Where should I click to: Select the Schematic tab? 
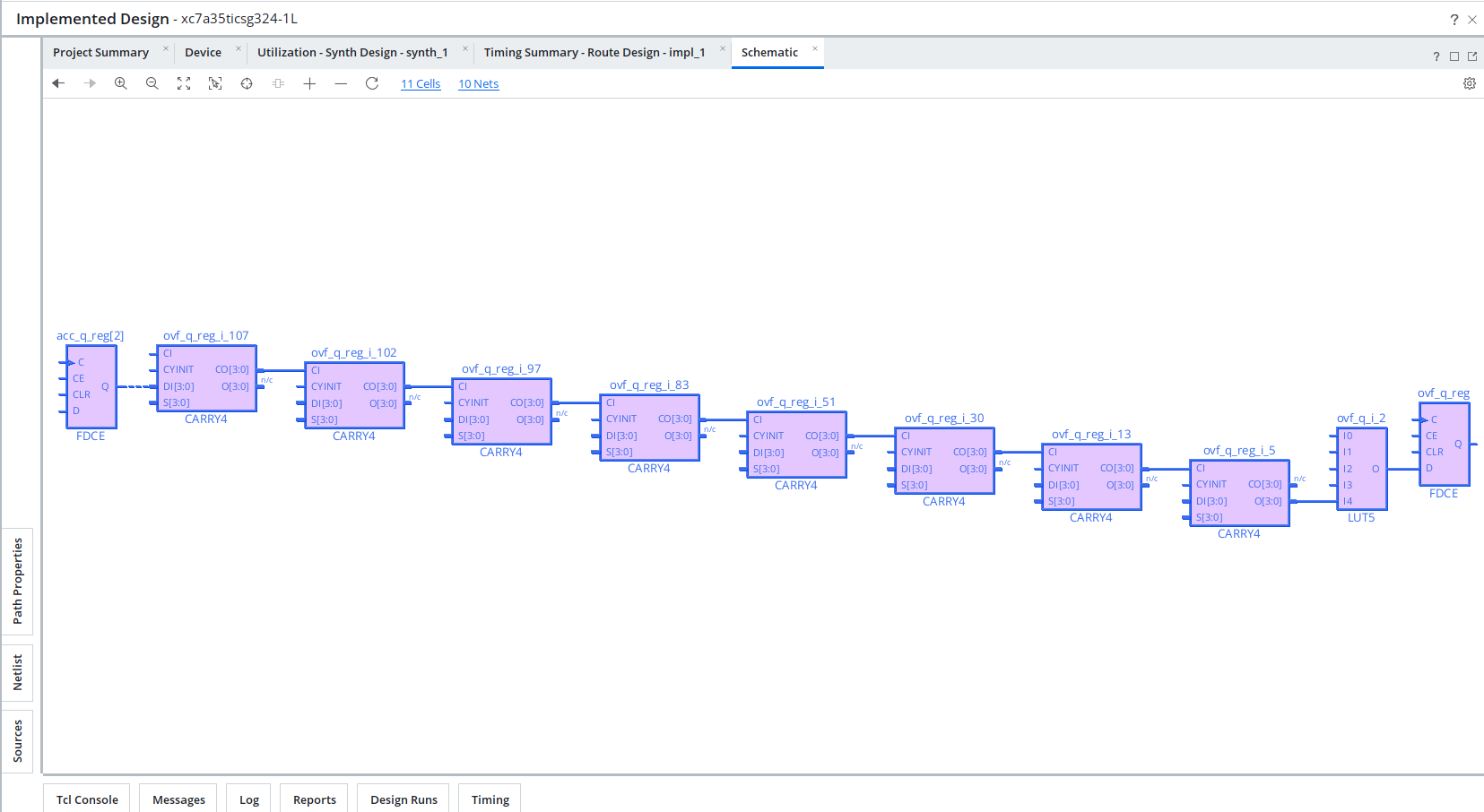tap(769, 53)
